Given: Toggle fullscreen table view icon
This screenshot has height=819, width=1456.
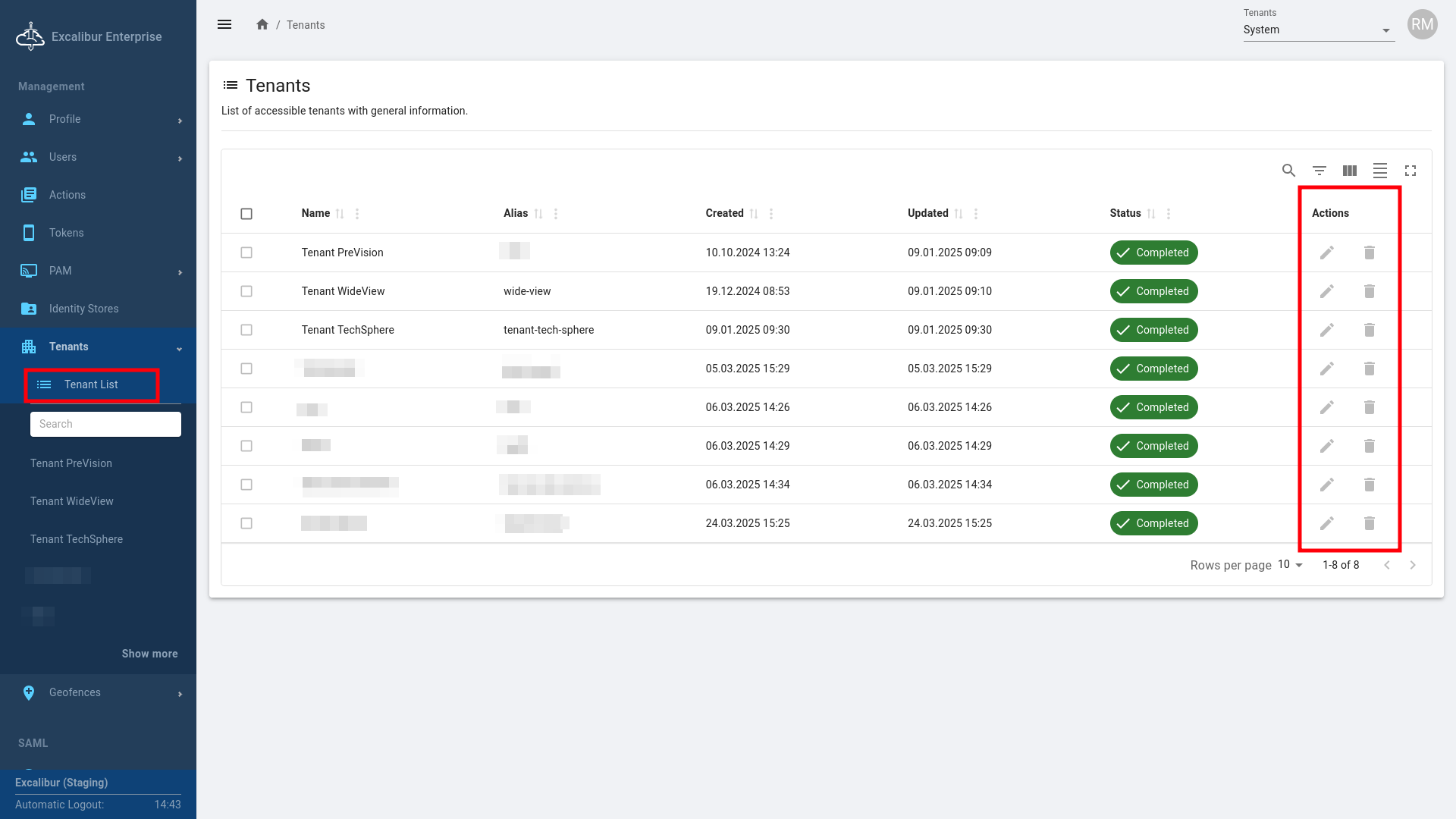Looking at the screenshot, I should (x=1410, y=171).
